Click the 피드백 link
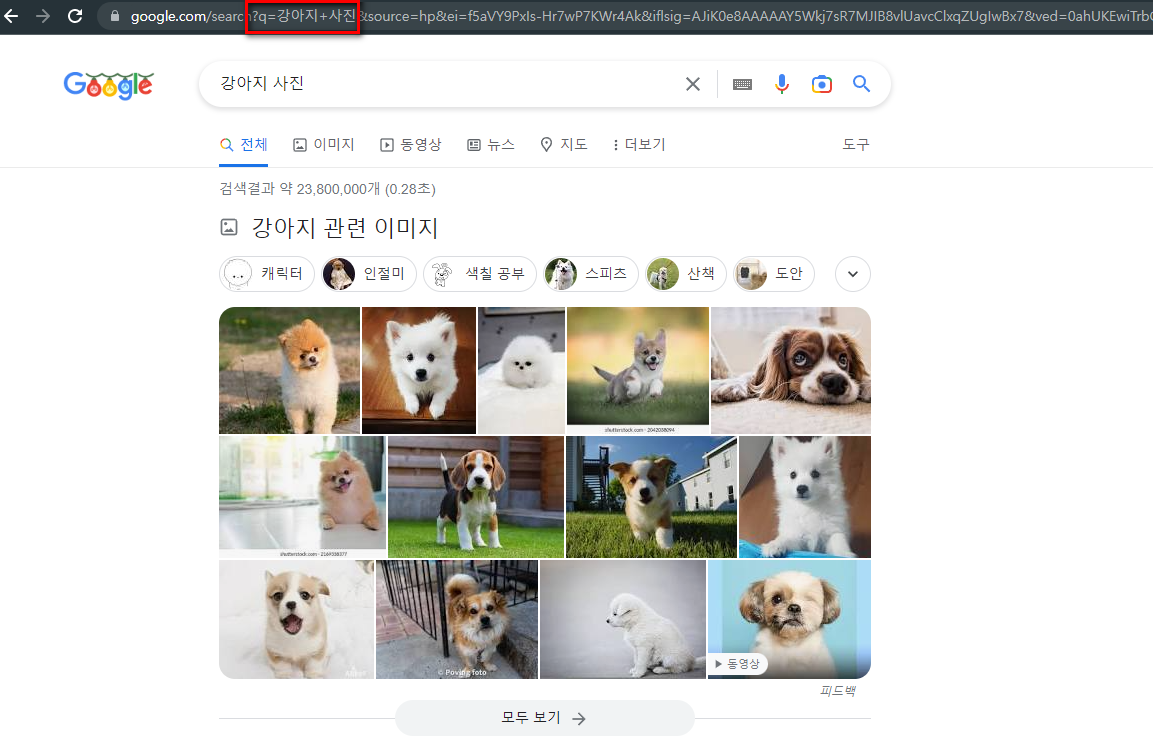Image resolution: width=1153 pixels, height=749 pixels. click(837, 690)
